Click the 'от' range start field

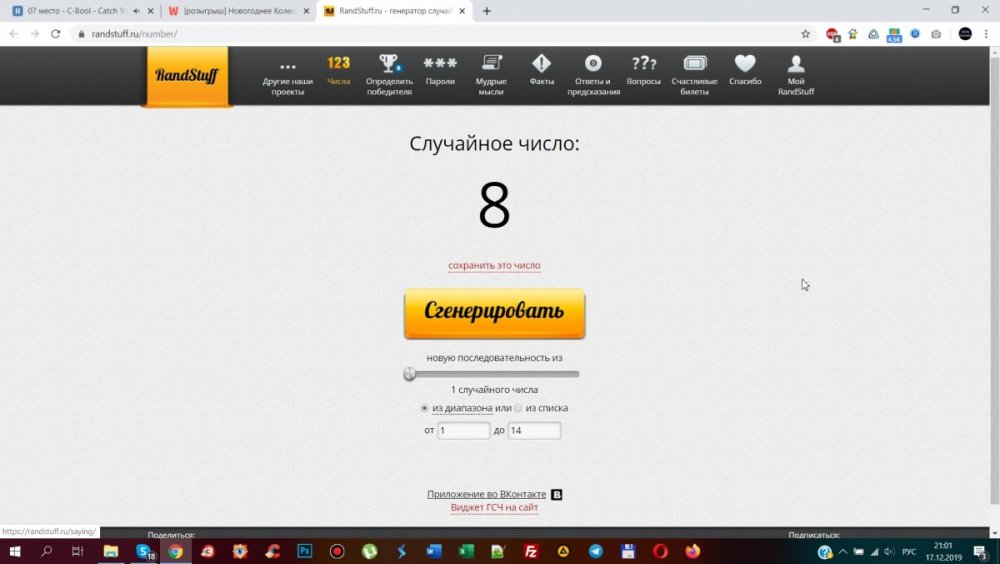pos(464,431)
